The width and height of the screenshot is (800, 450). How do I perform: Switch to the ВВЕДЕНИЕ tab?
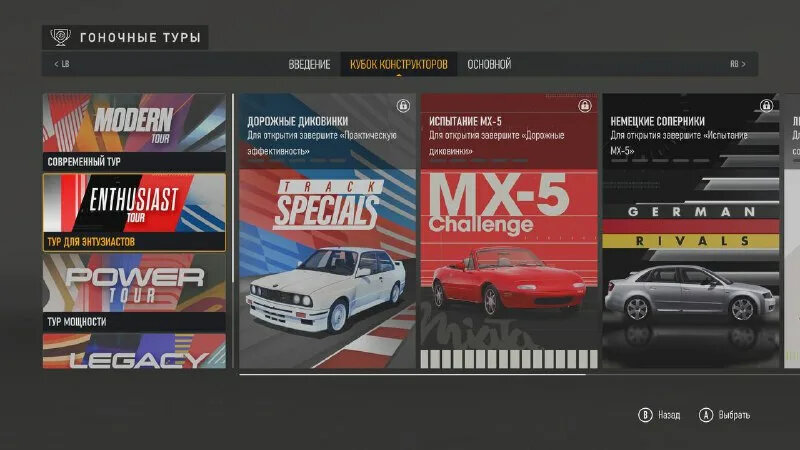pos(309,64)
